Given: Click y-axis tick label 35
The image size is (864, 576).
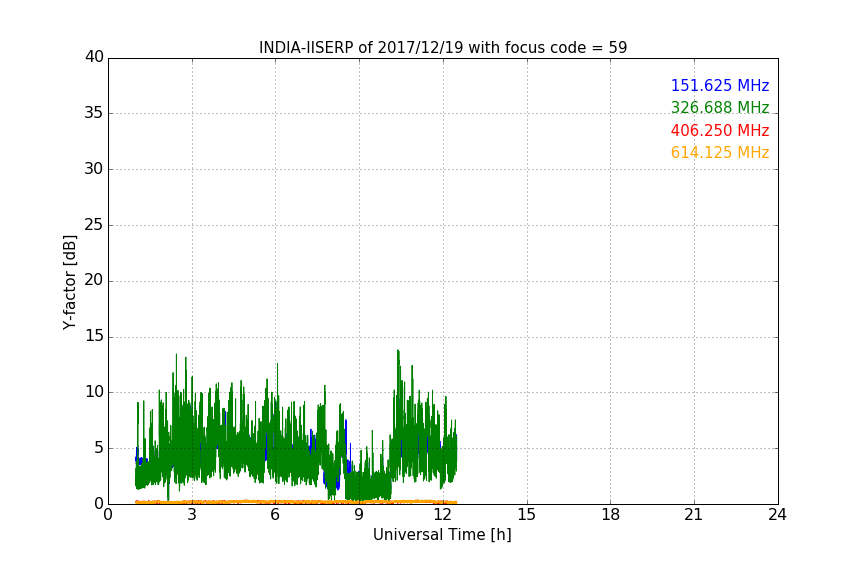Looking at the screenshot, I should pyautogui.click(x=94, y=113).
